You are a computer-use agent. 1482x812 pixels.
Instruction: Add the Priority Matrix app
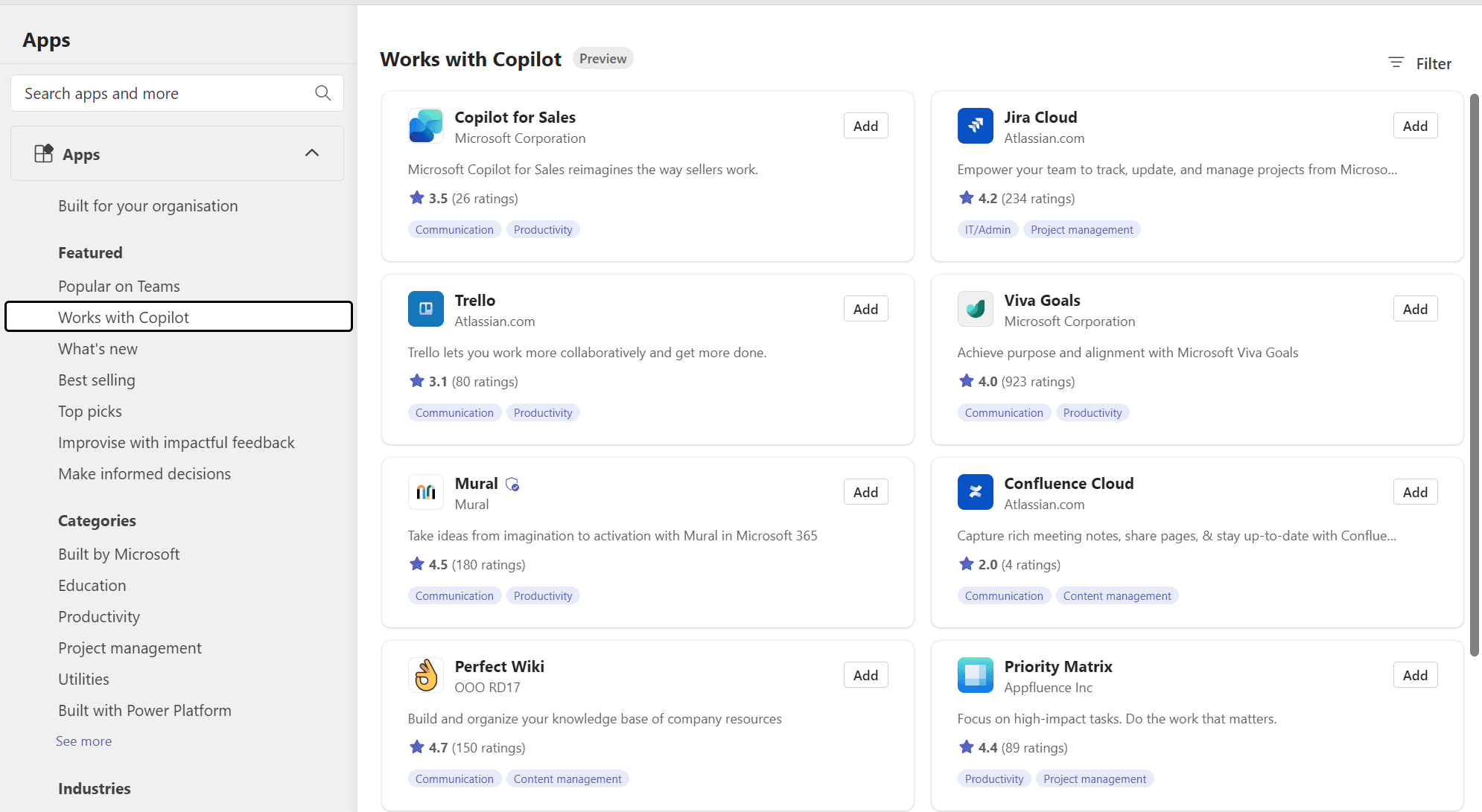1415,675
